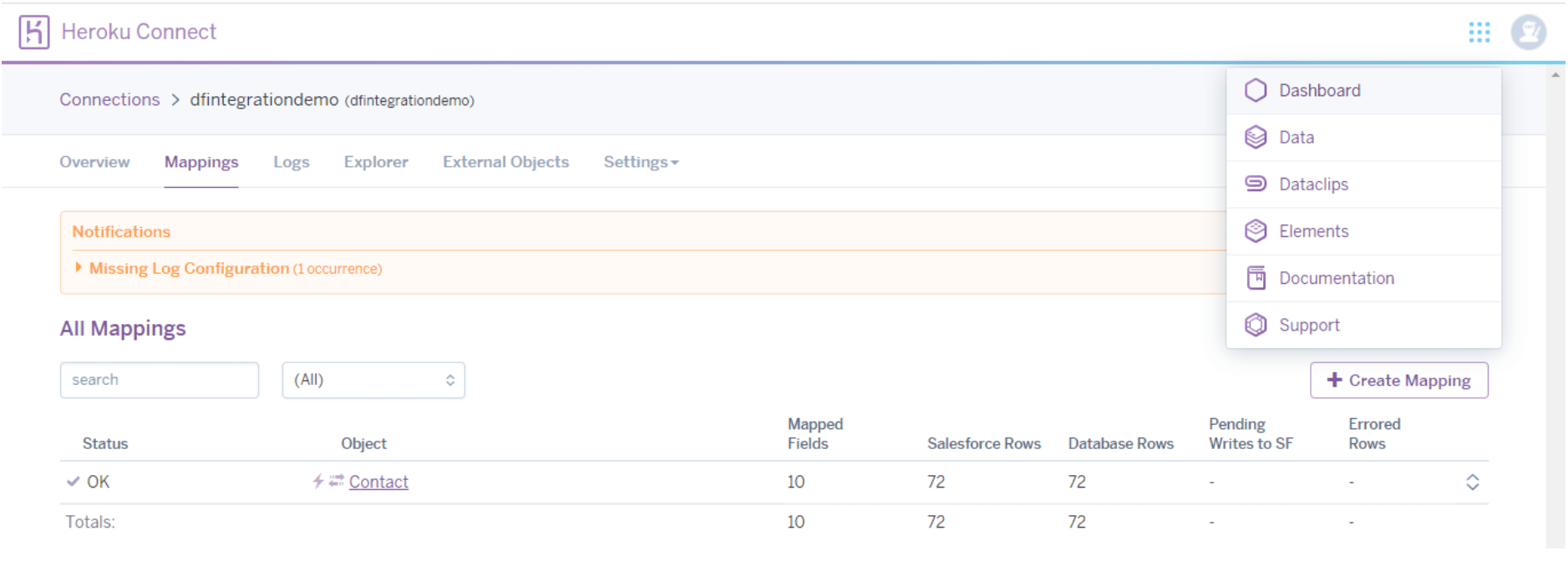Expand the Contact row actions arrows
Viewport: 1568px width, 571px height.
point(1472,483)
